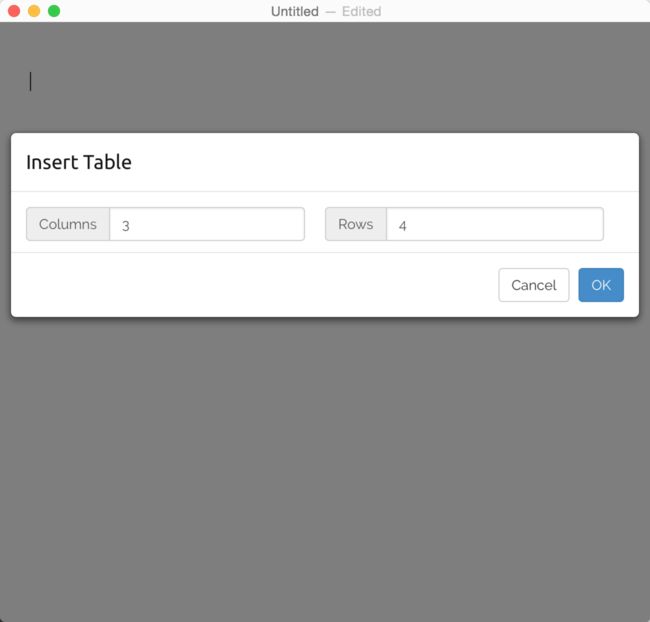This screenshot has width=650, height=622.
Task: Click the blank space between Columns and Rows
Action: pos(315,224)
